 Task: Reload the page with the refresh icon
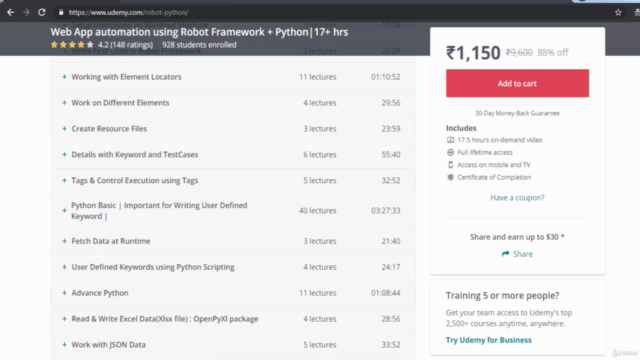click(x=42, y=12)
